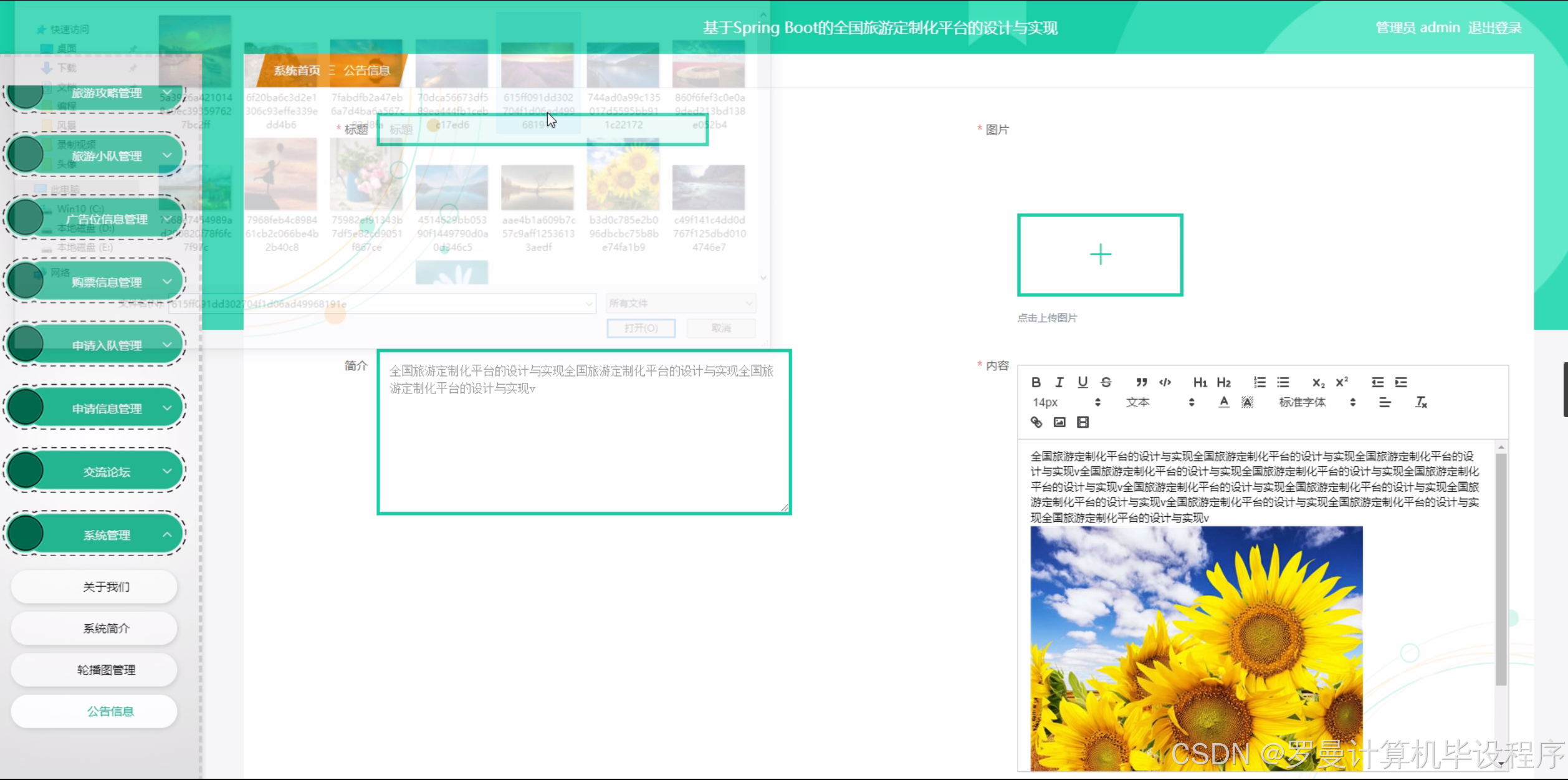Expand the 广告位信息管理 sidebar menu
The image size is (1568, 780).
[x=95, y=219]
